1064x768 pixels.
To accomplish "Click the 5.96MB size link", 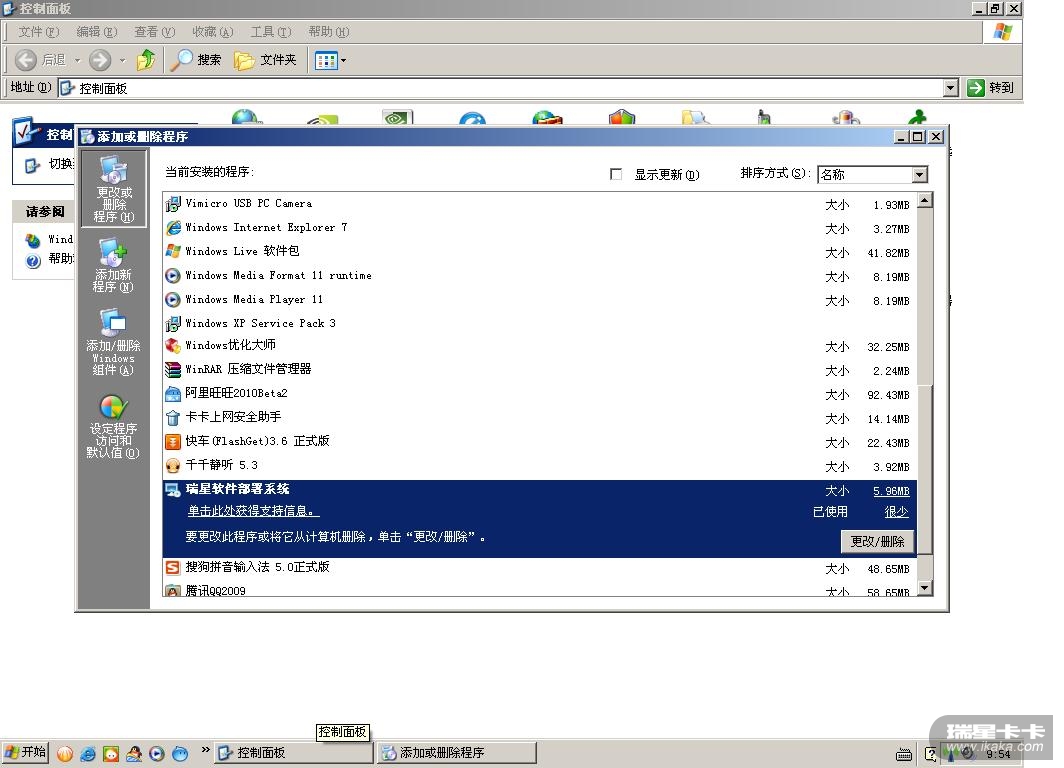I will 891,491.
